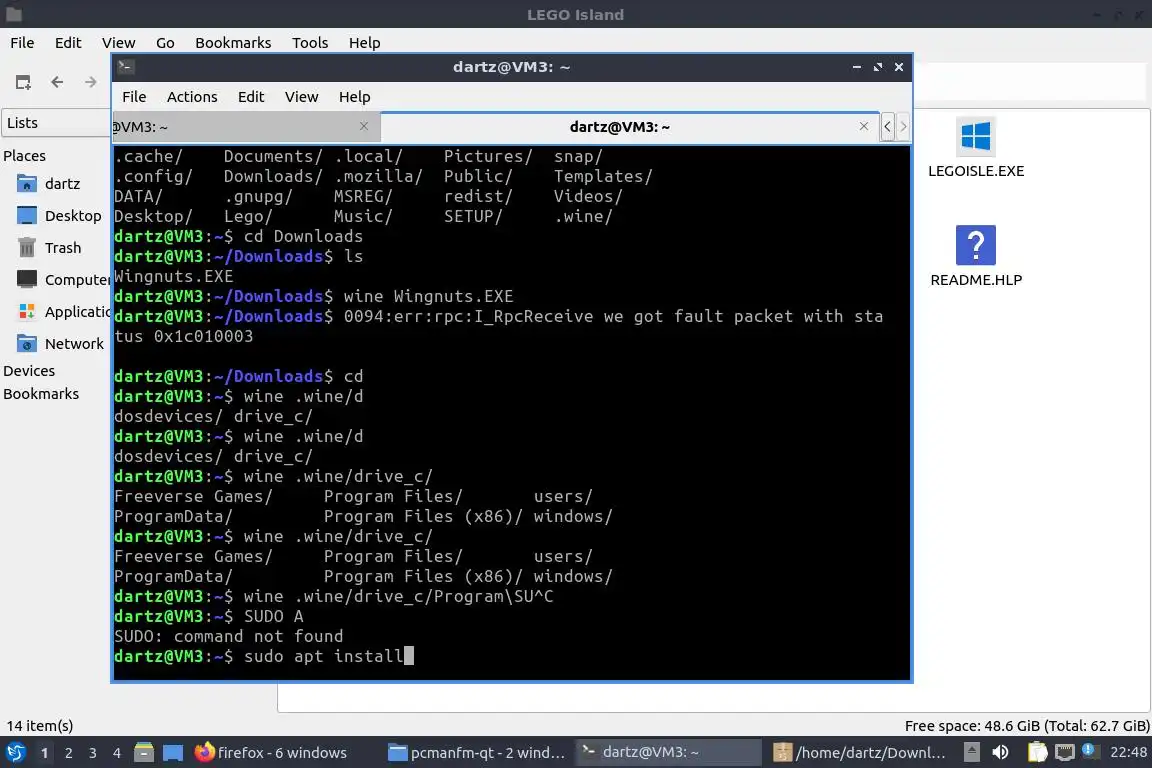1152x768 pixels.
Task: Move terminal tabs left with the arrow button
Action: [x=888, y=126]
